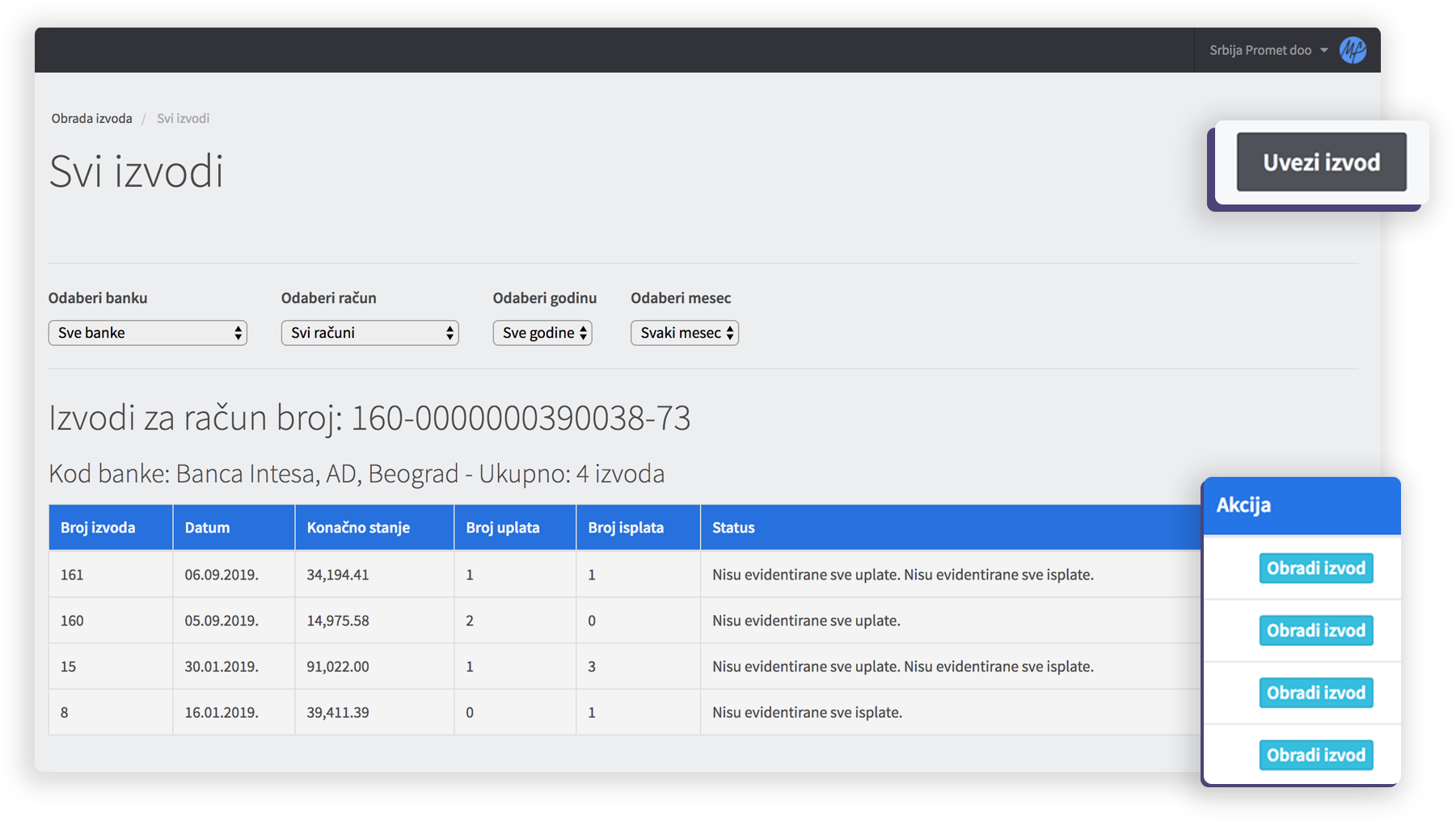Open the Srbija Promet doo company menu
Viewport: 1456px width, 822px height.
pyautogui.click(x=1267, y=50)
